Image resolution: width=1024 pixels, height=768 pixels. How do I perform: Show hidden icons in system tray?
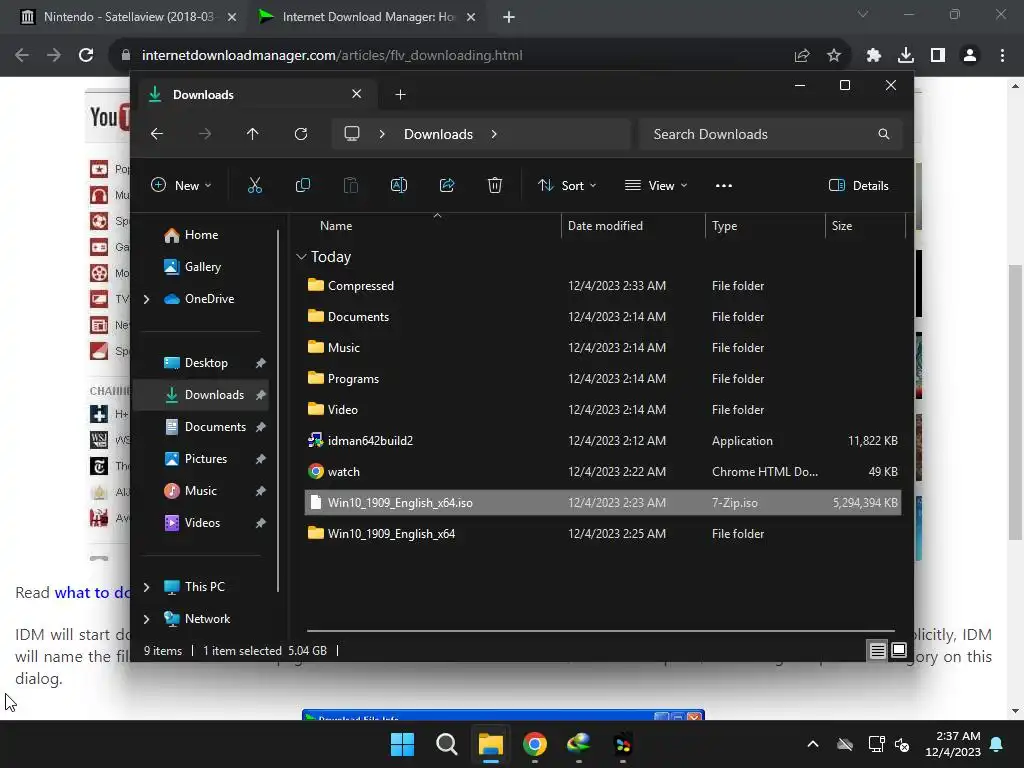click(x=812, y=744)
